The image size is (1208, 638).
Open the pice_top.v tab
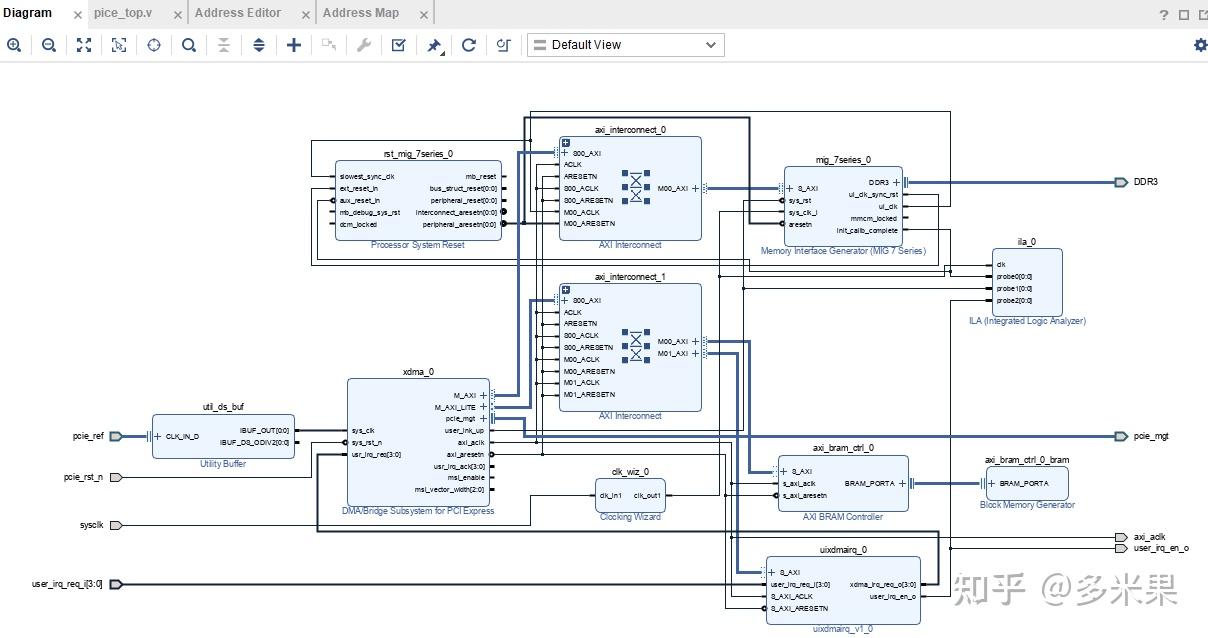124,13
